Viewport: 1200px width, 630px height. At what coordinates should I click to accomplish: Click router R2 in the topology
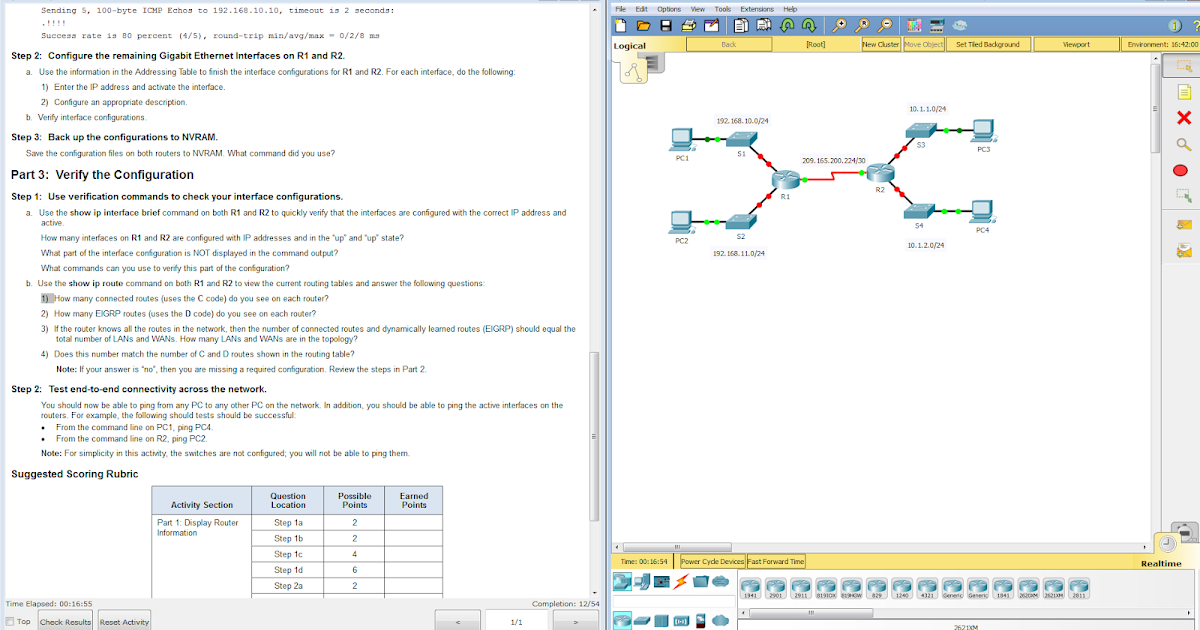pos(880,175)
